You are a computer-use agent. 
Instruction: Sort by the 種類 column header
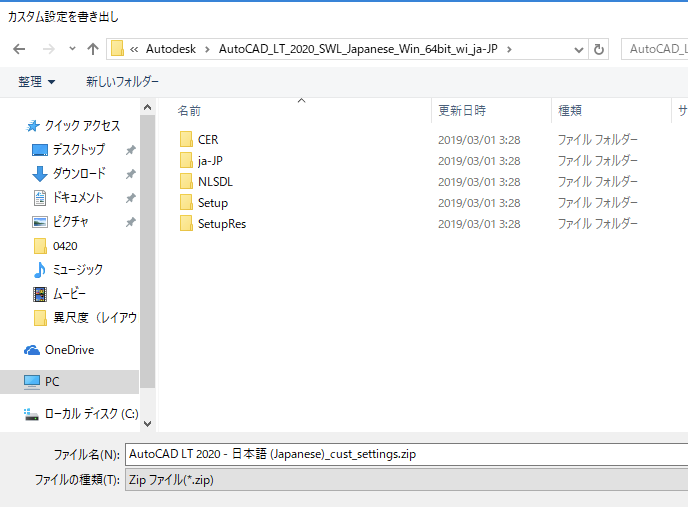[570, 111]
